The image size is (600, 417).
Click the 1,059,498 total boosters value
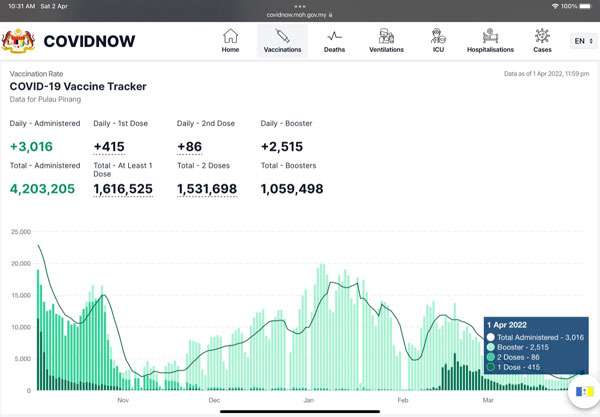click(x=292, y=189)
